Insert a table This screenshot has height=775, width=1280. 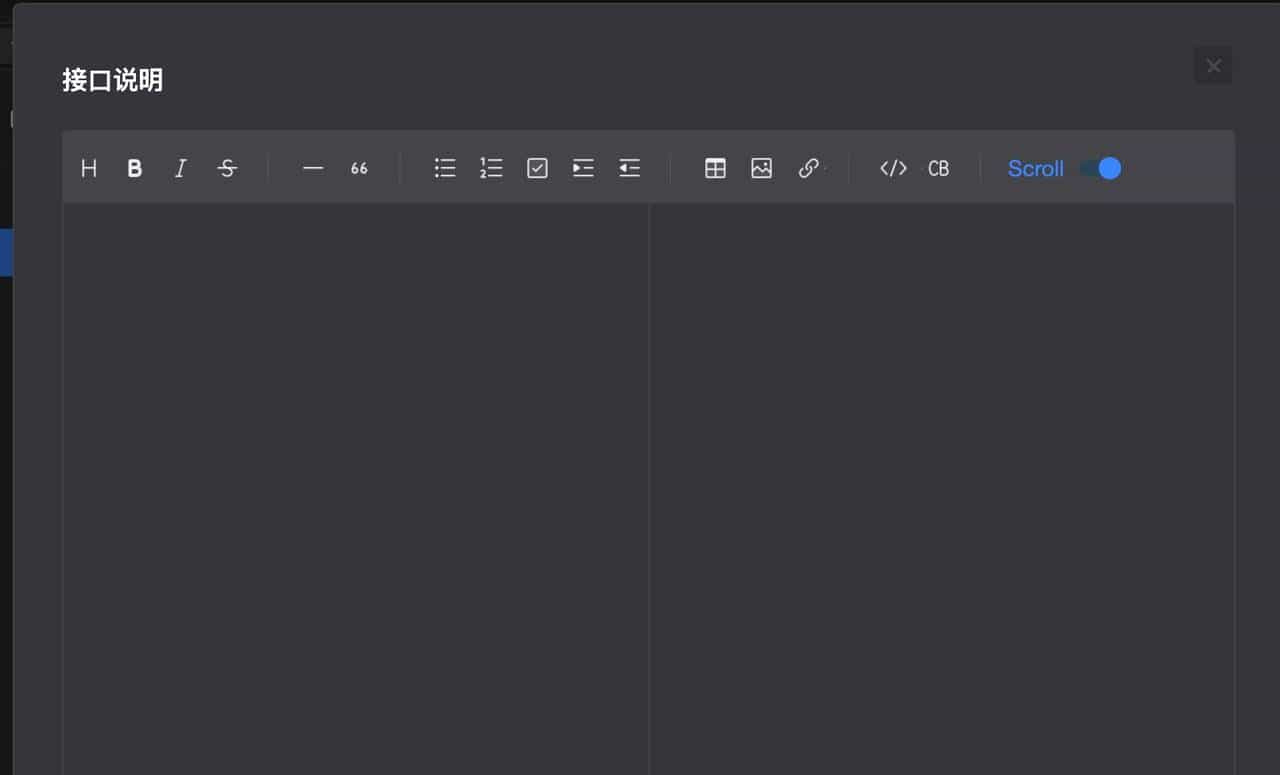715,169
